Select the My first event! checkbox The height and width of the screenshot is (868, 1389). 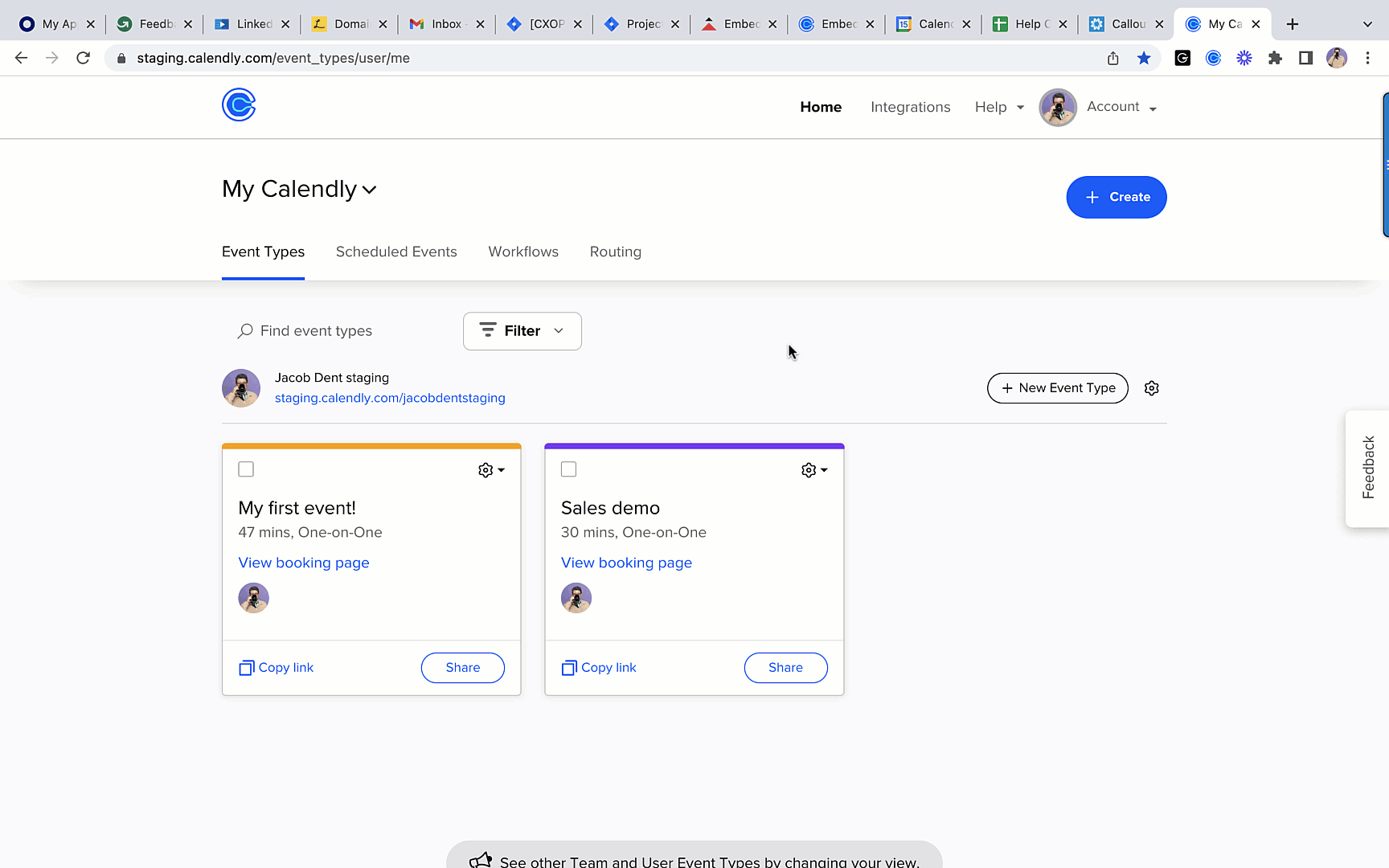tap(246, 469)
